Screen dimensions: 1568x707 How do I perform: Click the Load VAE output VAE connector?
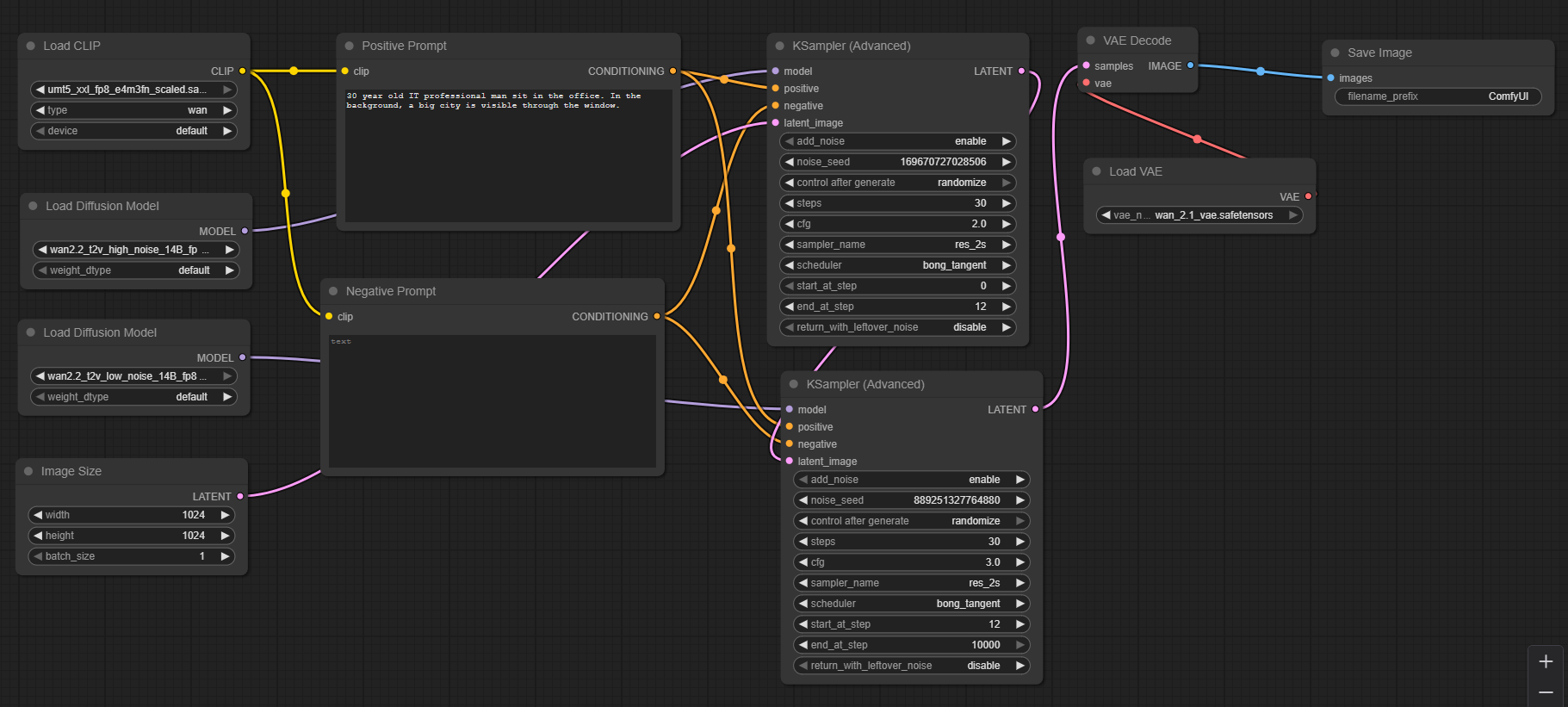tap(1308, 196)
